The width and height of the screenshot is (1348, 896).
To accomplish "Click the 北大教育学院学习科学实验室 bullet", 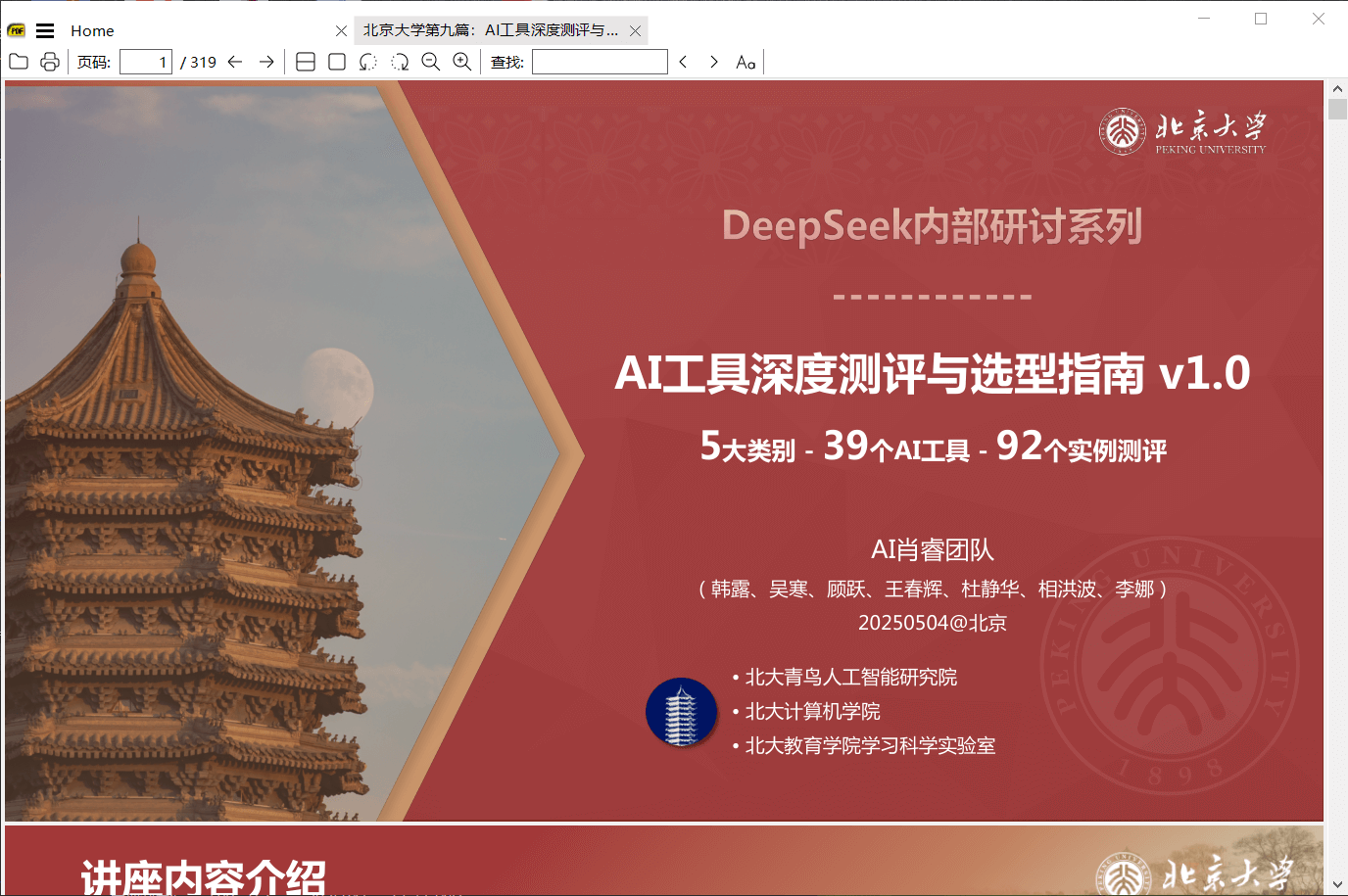I will click(863, 745).
